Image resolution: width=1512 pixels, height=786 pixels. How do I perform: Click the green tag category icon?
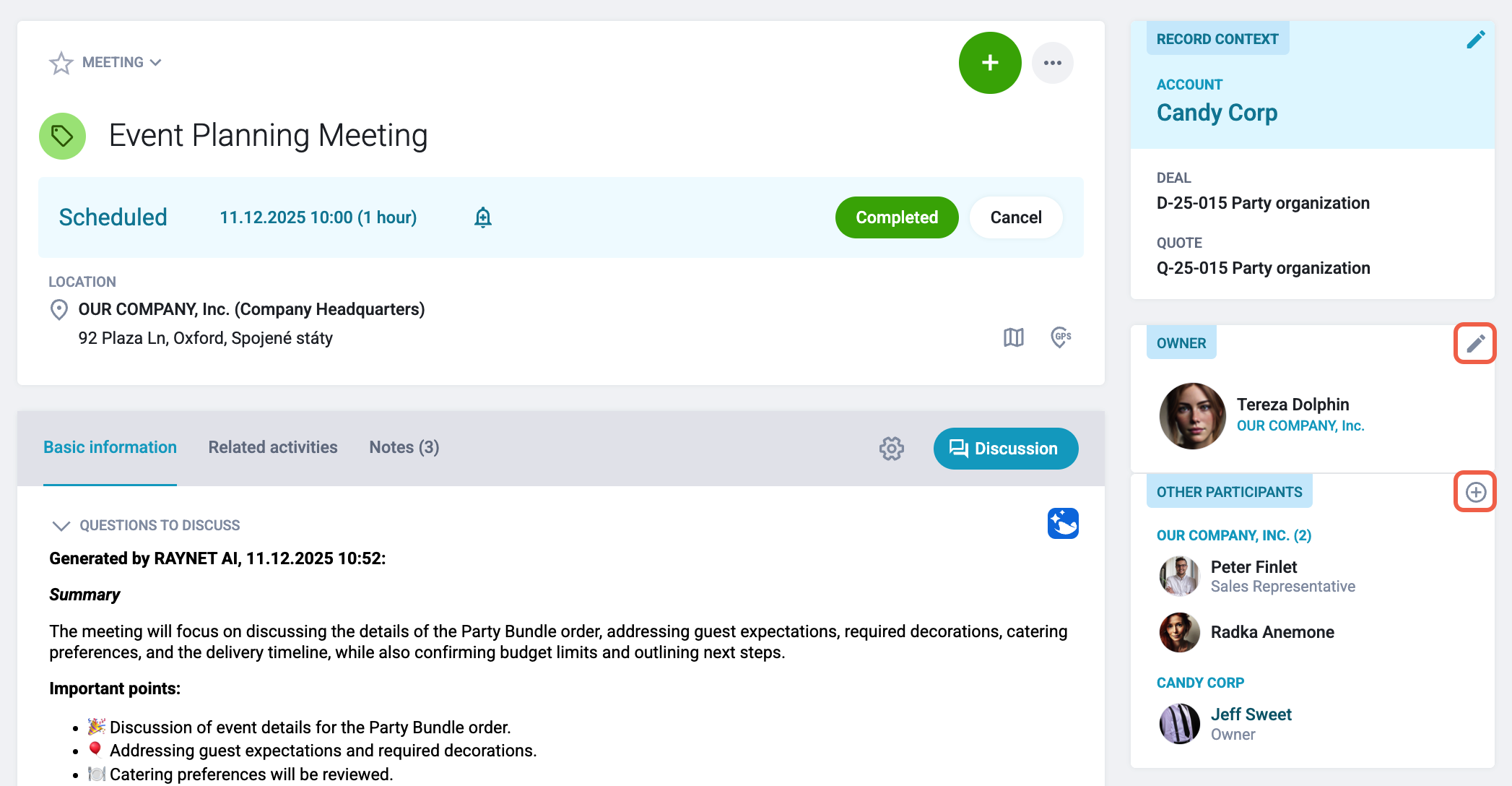click(x=62, y=136)
